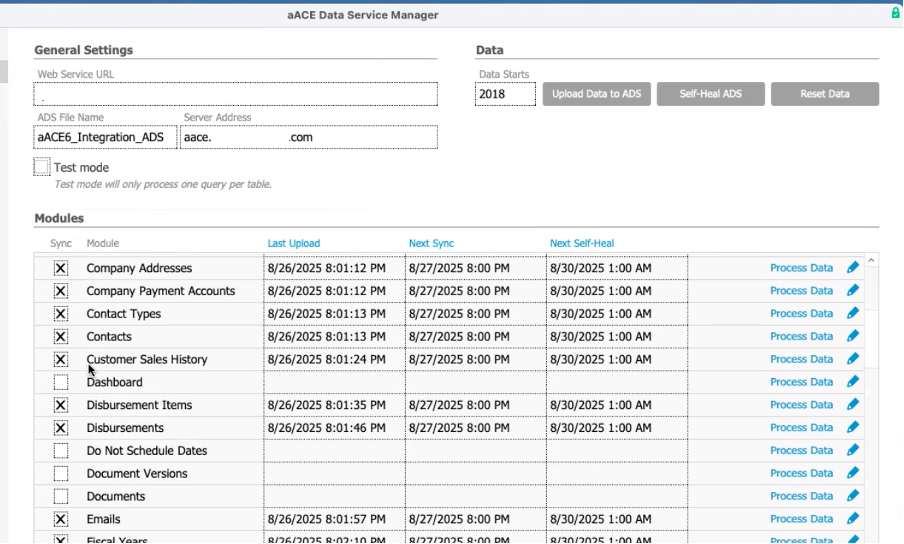904x544 pixels.
Task: Click the Reset Data button
Action: [825, 94]
